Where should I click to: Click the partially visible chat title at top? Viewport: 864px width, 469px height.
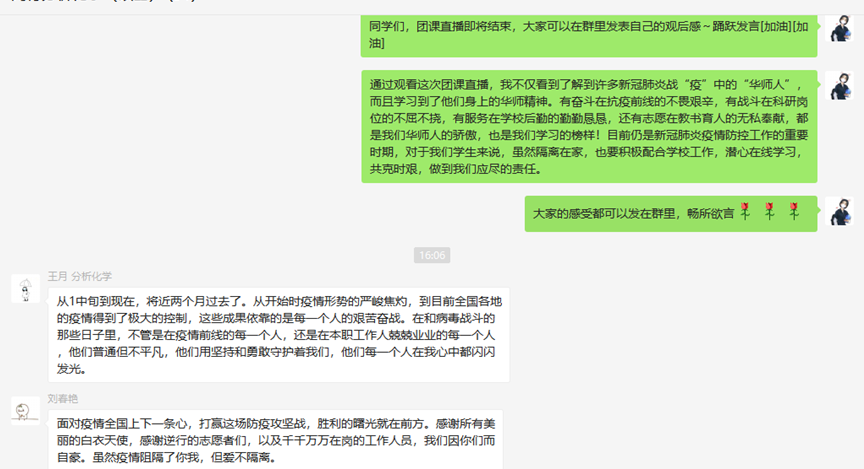(104, 2)
